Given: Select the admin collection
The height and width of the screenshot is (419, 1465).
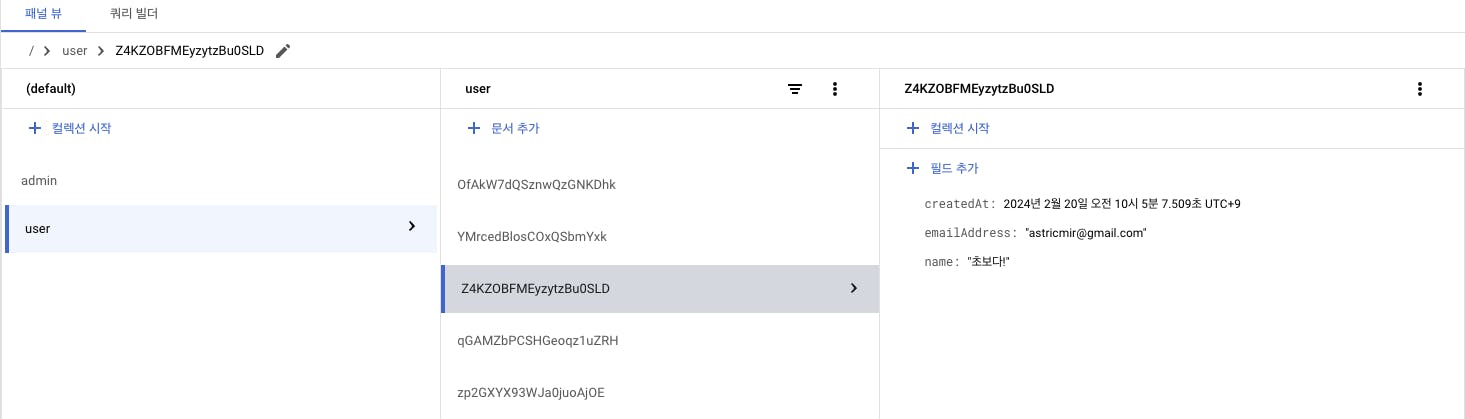Looking at the screenshot, I should pos(40,181).
